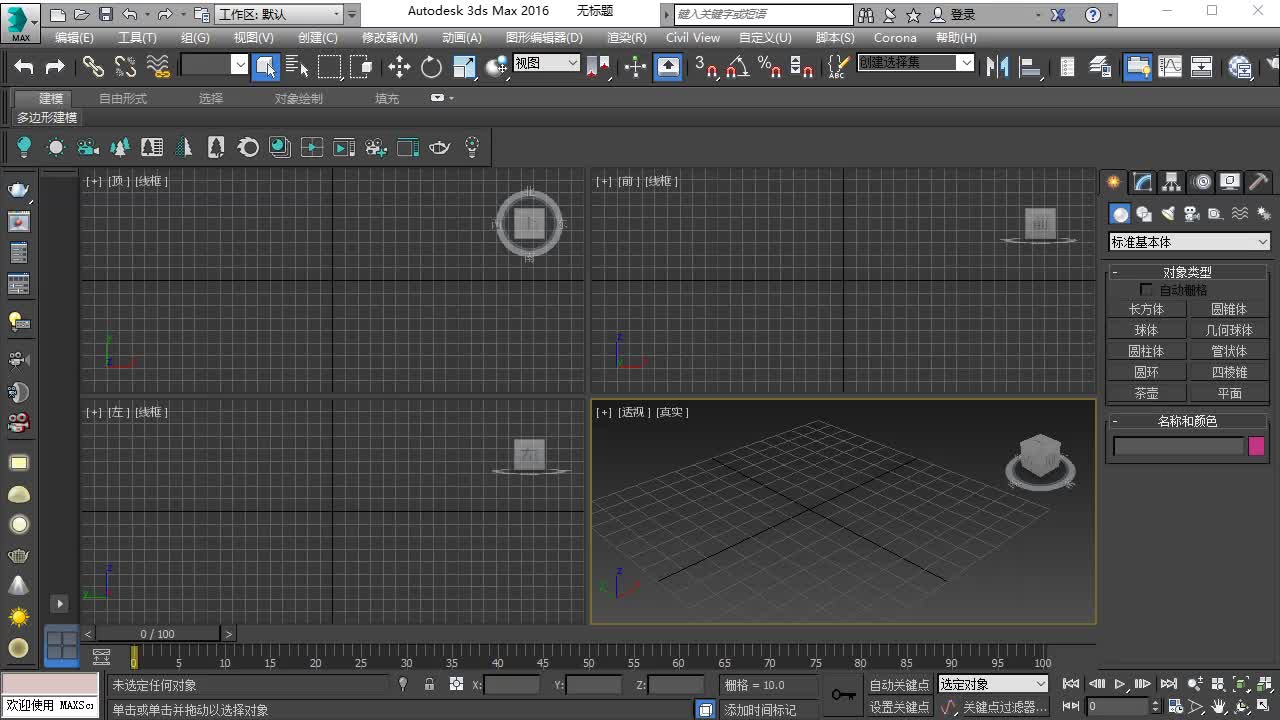The image size is (1280, 720).
Task: Open the 标准基本体 dropdown
Action: click(x=1189, y=242)
